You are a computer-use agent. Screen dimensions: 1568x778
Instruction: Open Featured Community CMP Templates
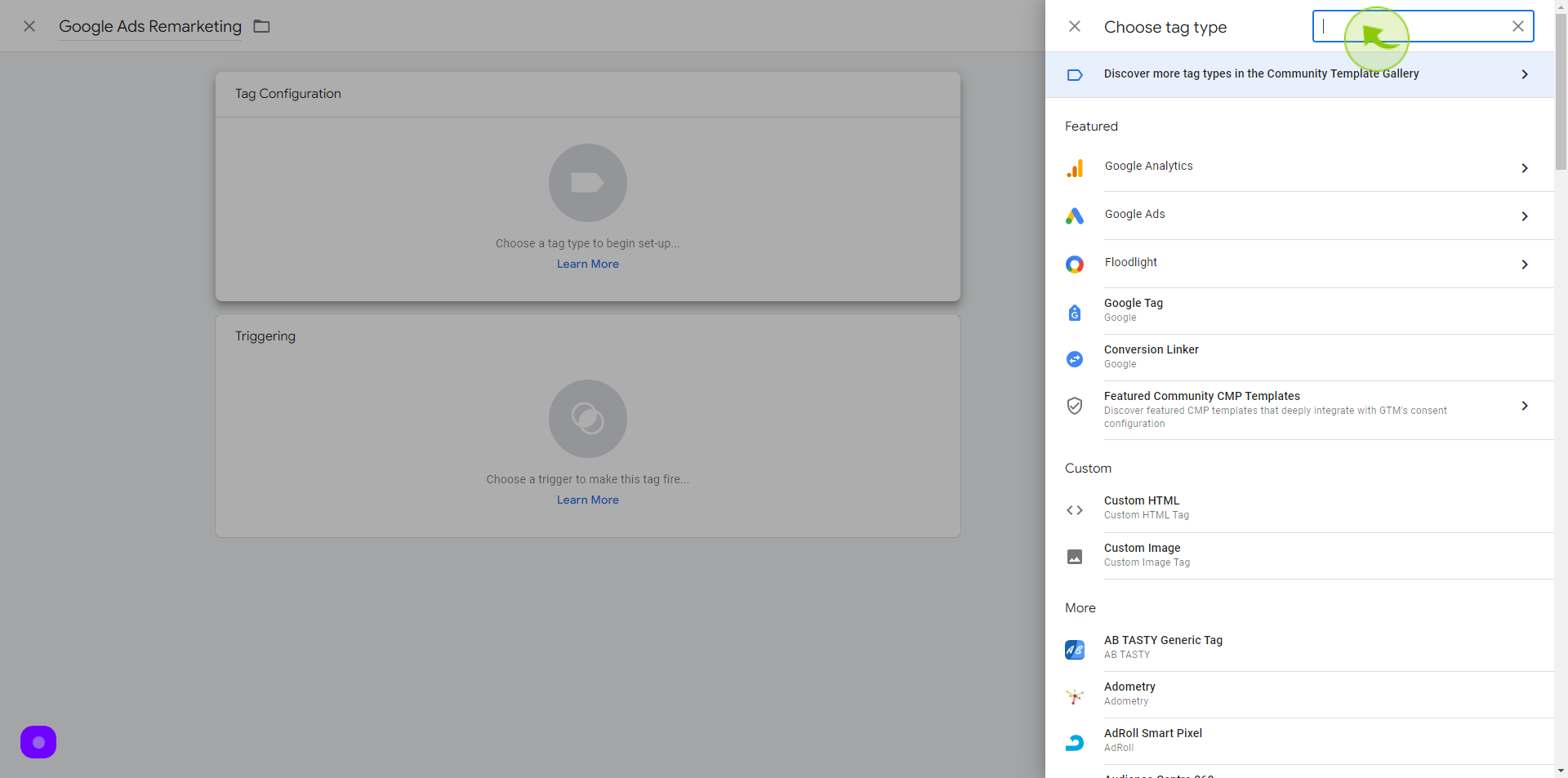click(1299, 410)
